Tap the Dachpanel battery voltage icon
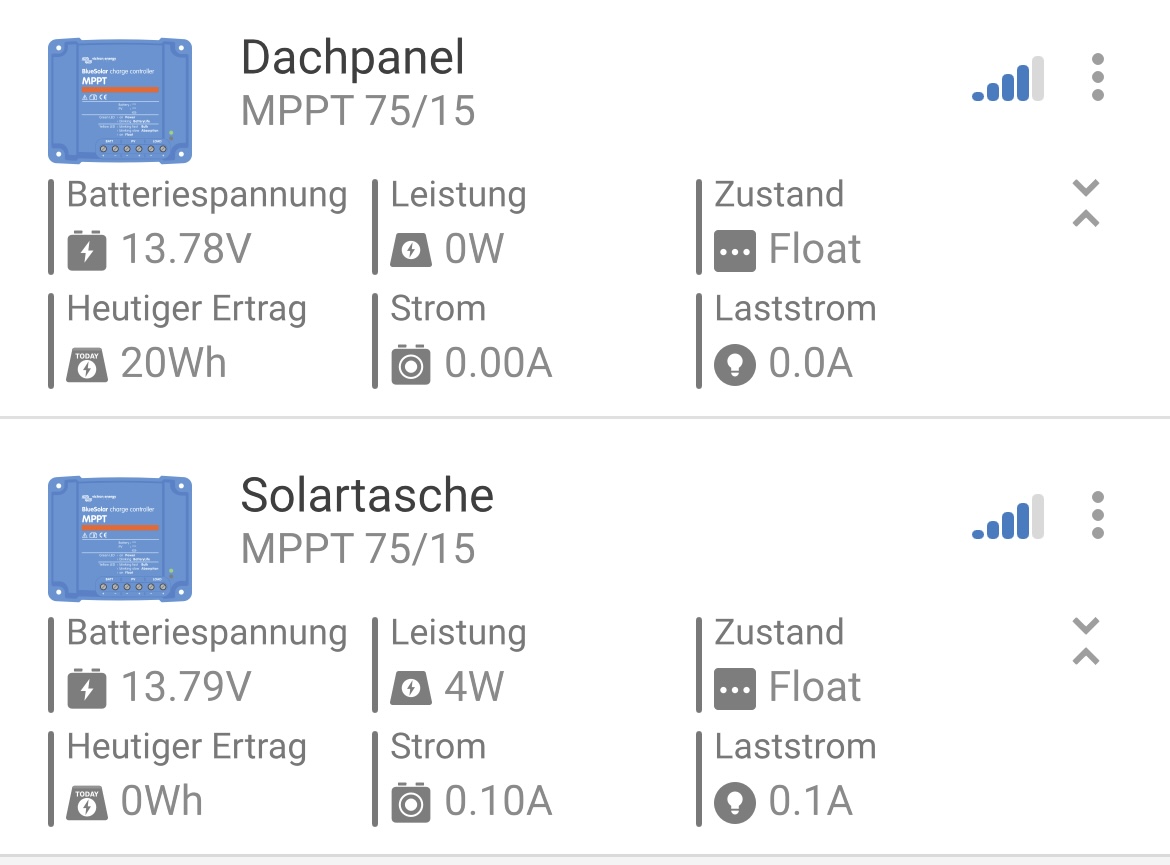Viewport: 1170px width, 865px height. point(86,250)
